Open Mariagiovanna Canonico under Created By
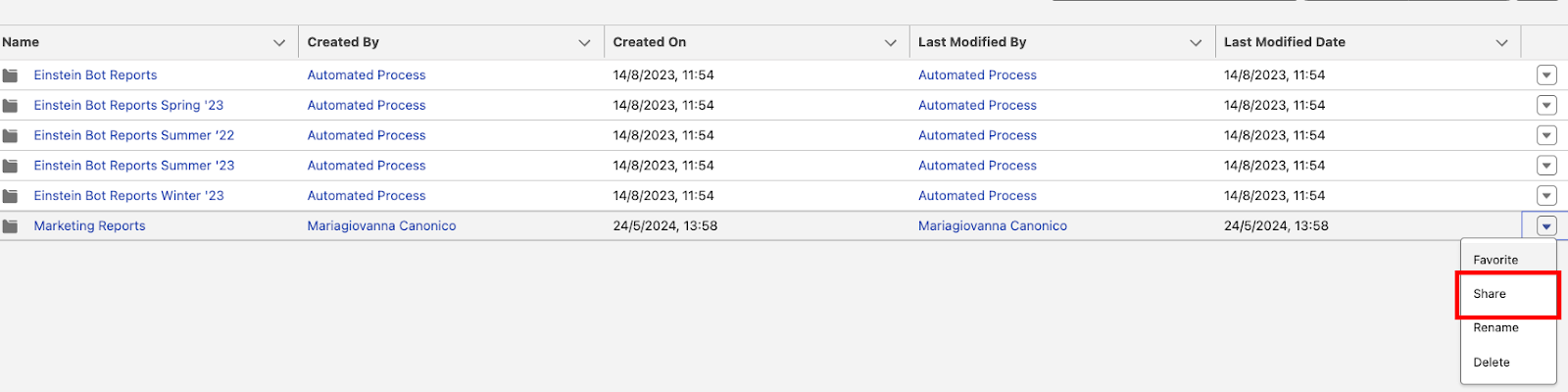This screenshot has width=1568, height=392. pos(381,226)
